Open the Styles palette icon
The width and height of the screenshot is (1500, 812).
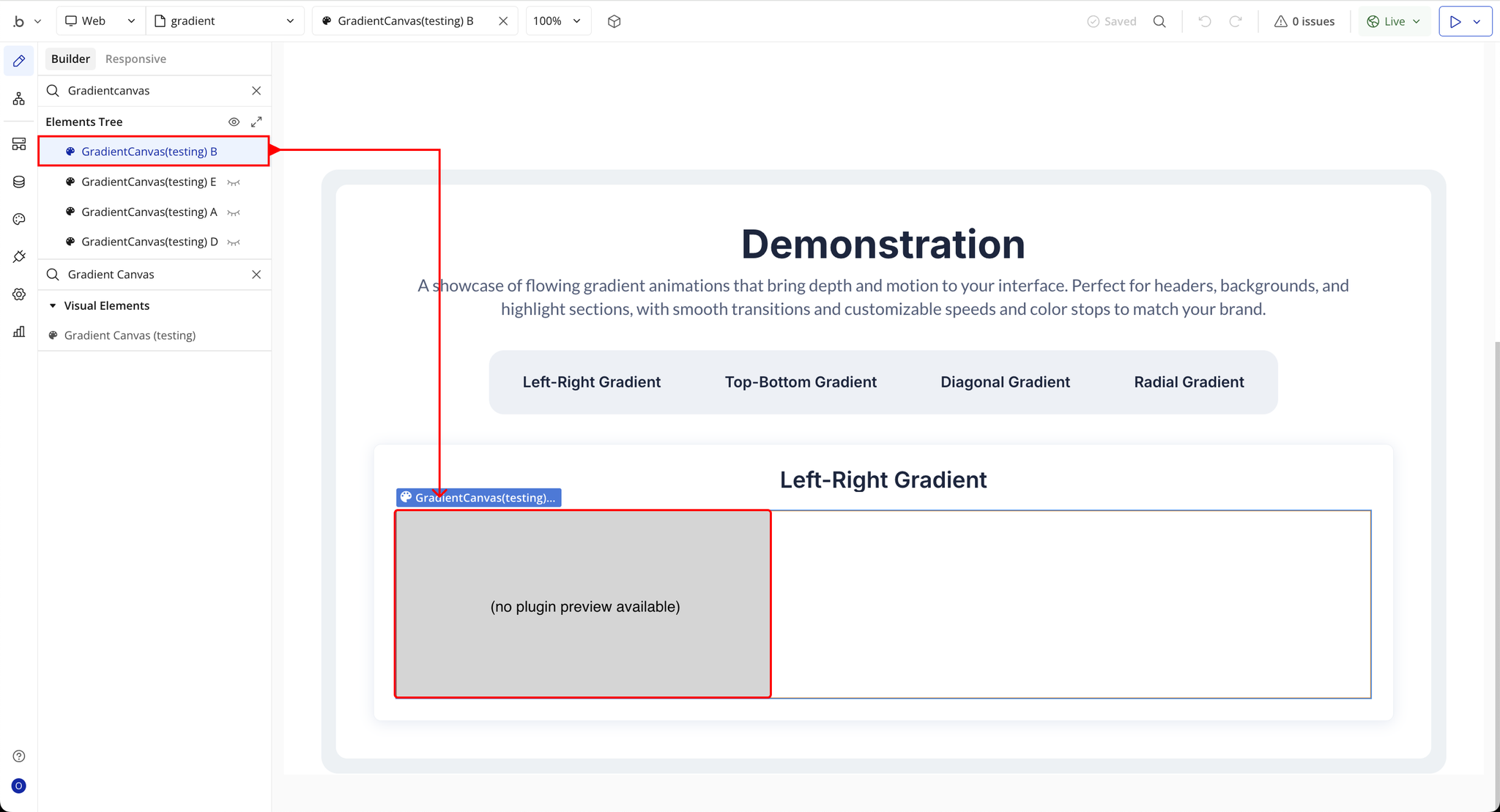[19, 219]
